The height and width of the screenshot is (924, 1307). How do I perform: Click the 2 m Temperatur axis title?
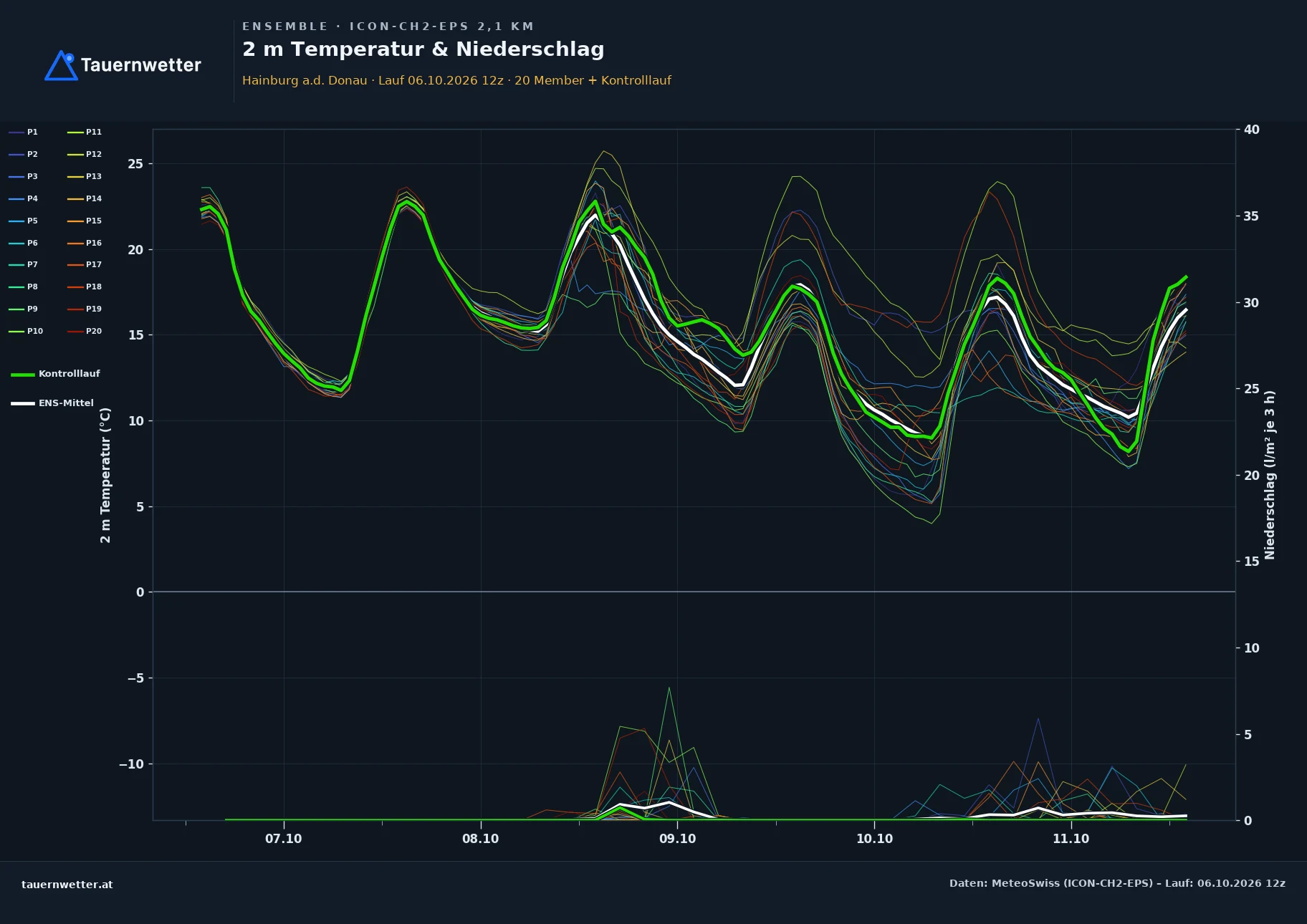(x=105, y=475)
